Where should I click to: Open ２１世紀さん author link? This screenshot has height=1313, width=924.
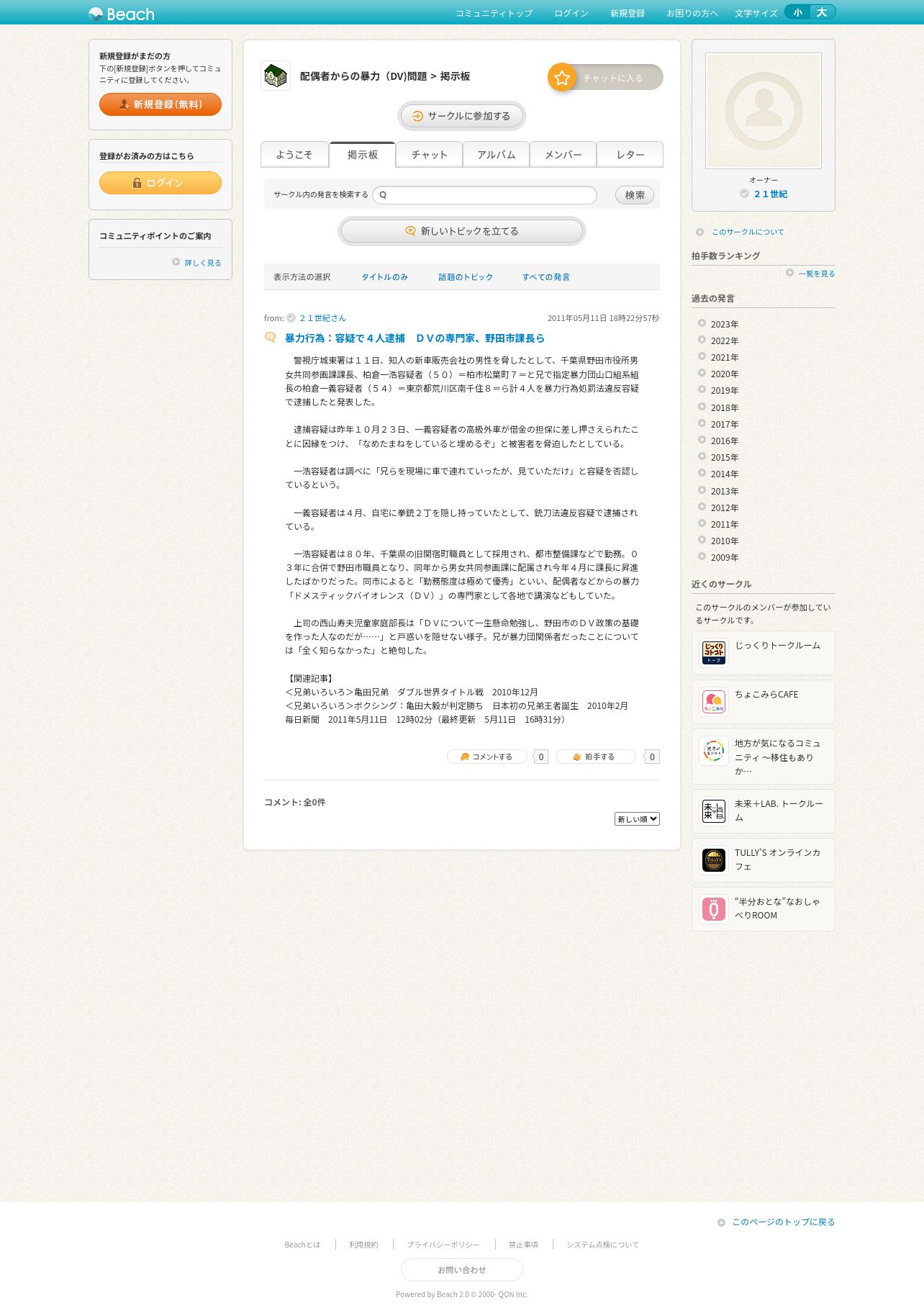coord(322,318)
